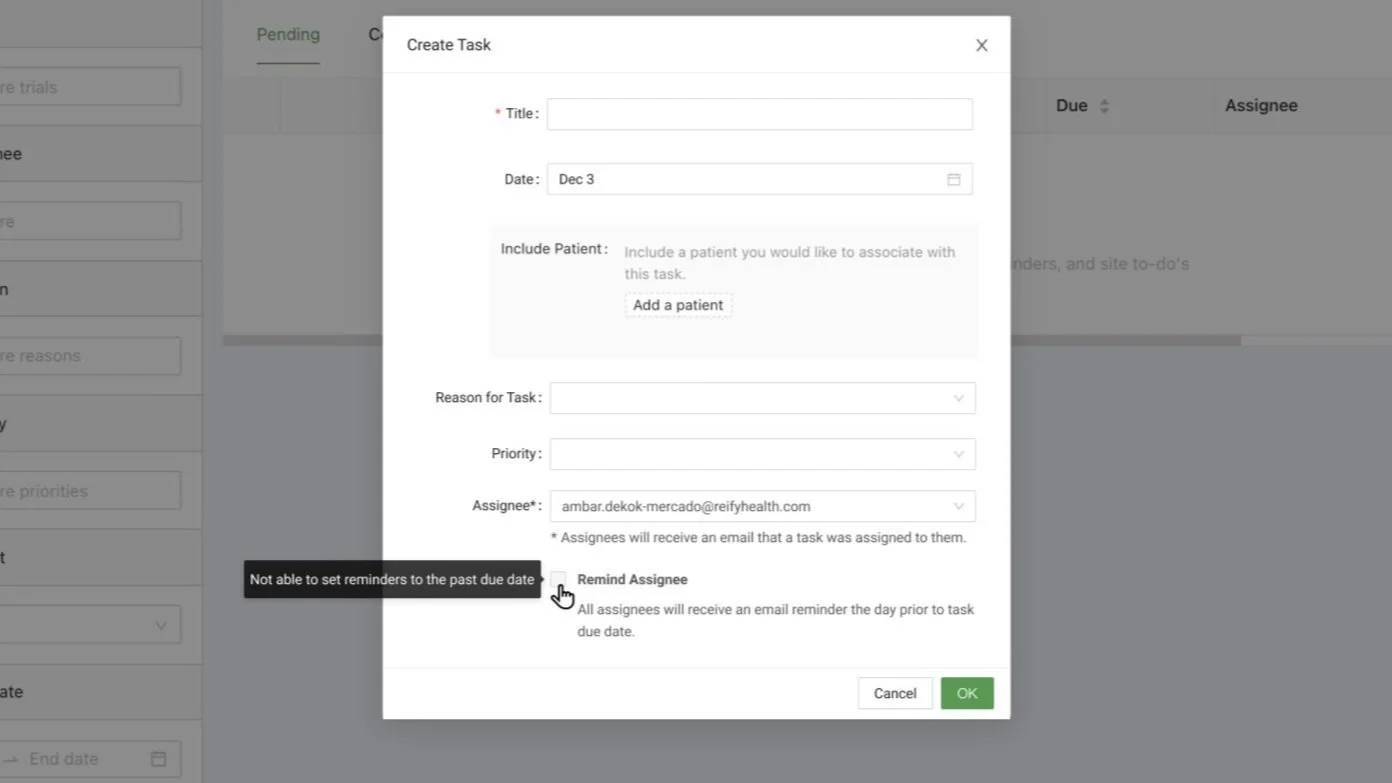The width and height of the screenshot is (1392, 783).
Task: Click the sidebar priorities filter field
Action: click(90, 491)
